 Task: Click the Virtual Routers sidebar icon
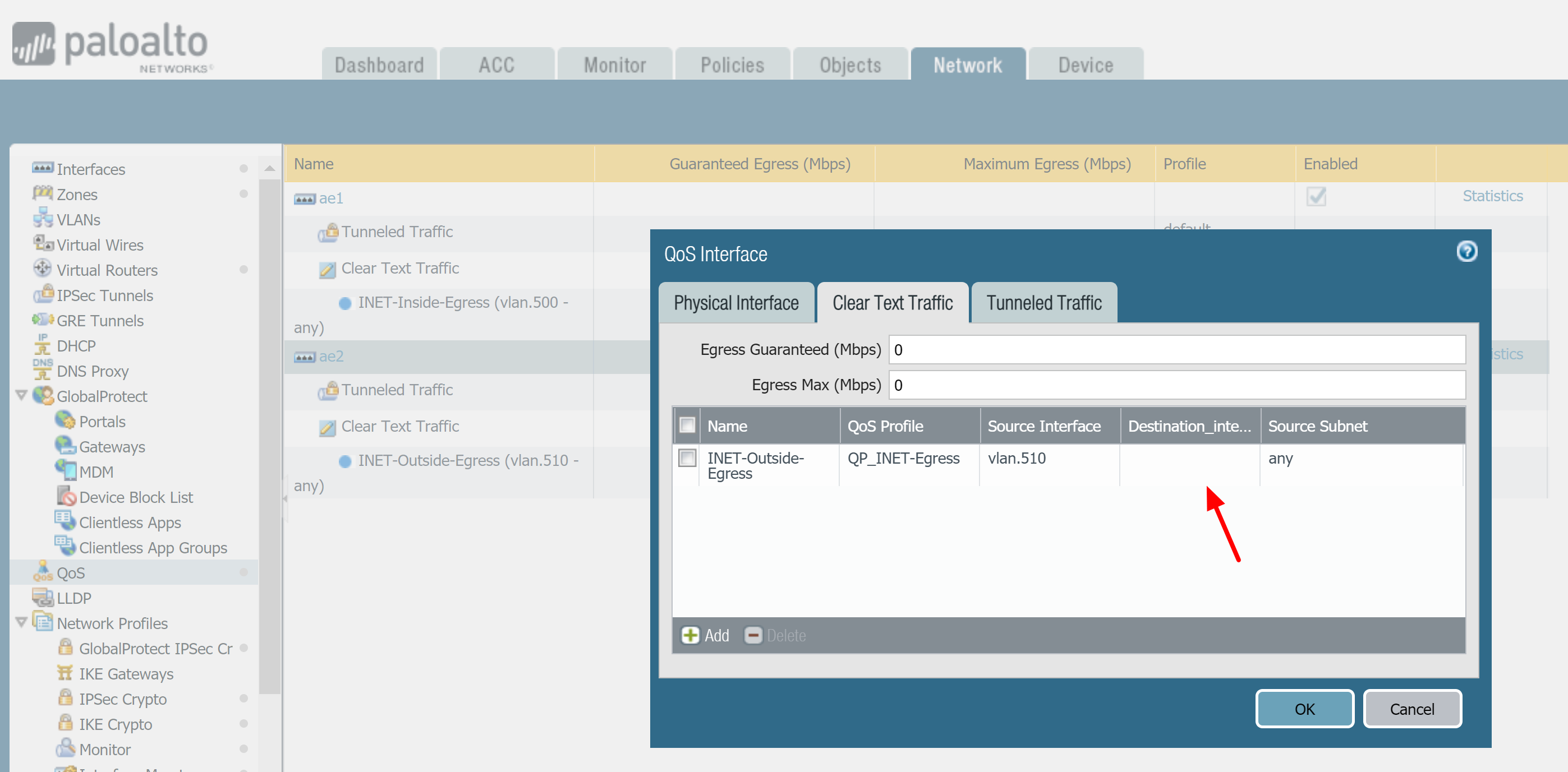[42, 269]
